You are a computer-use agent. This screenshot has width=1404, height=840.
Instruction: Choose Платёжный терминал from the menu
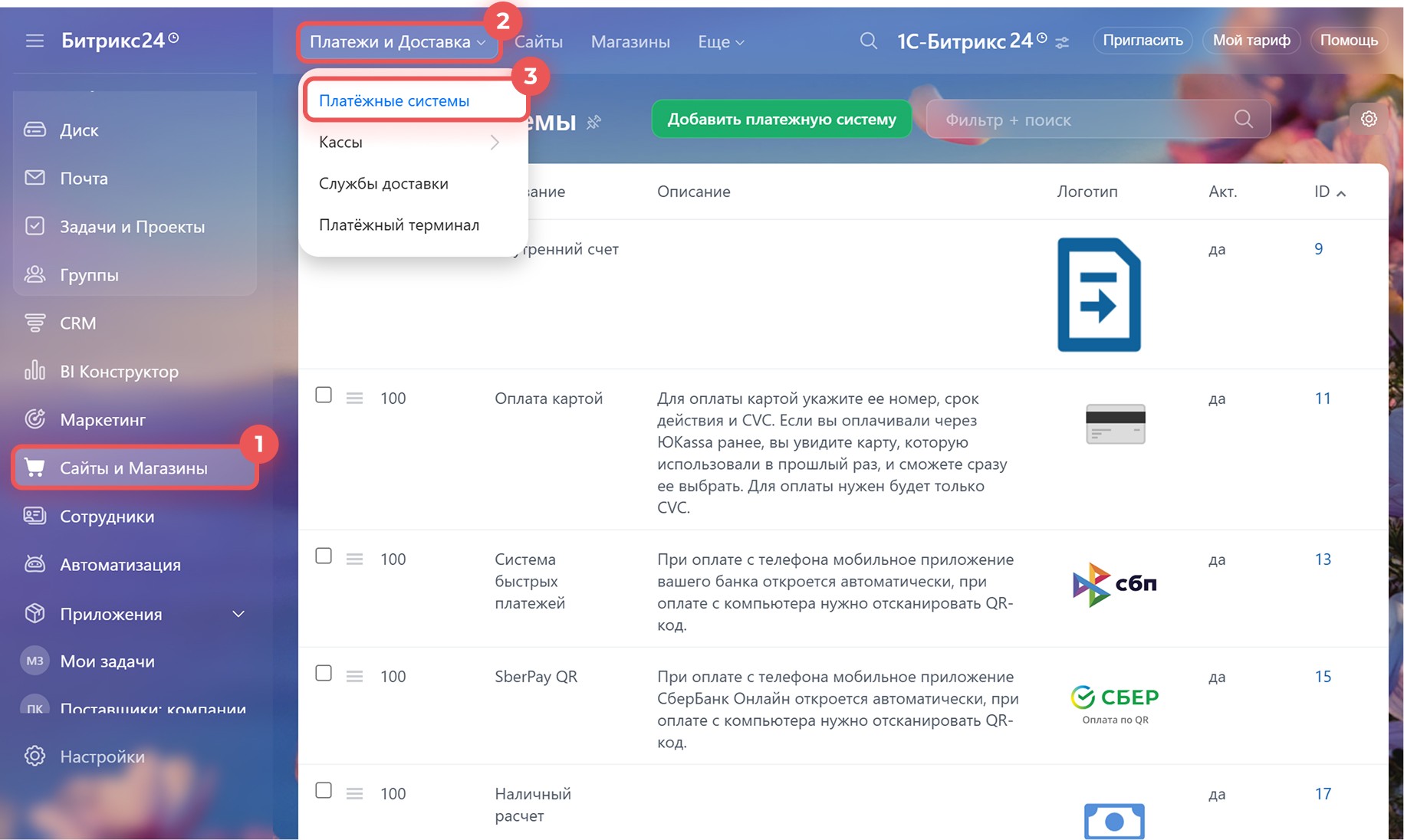coord(399,225)
